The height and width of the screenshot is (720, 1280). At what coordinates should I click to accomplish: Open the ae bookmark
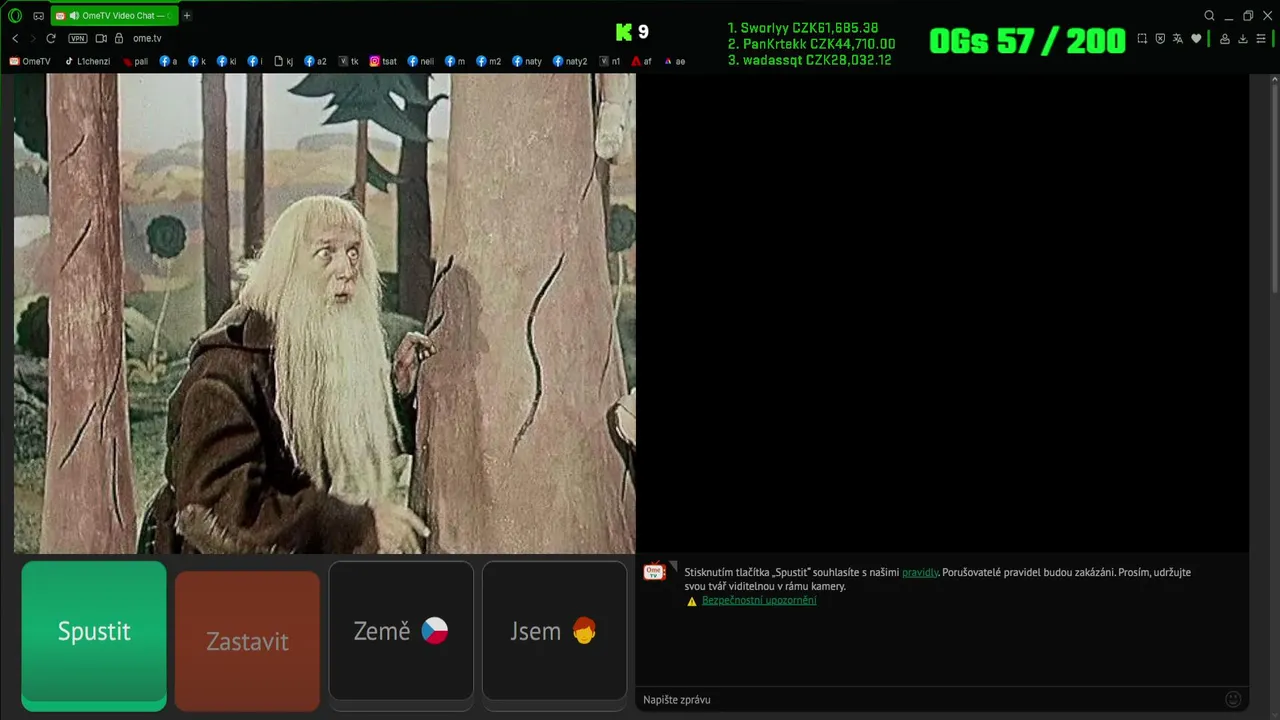tap(675, 61)
